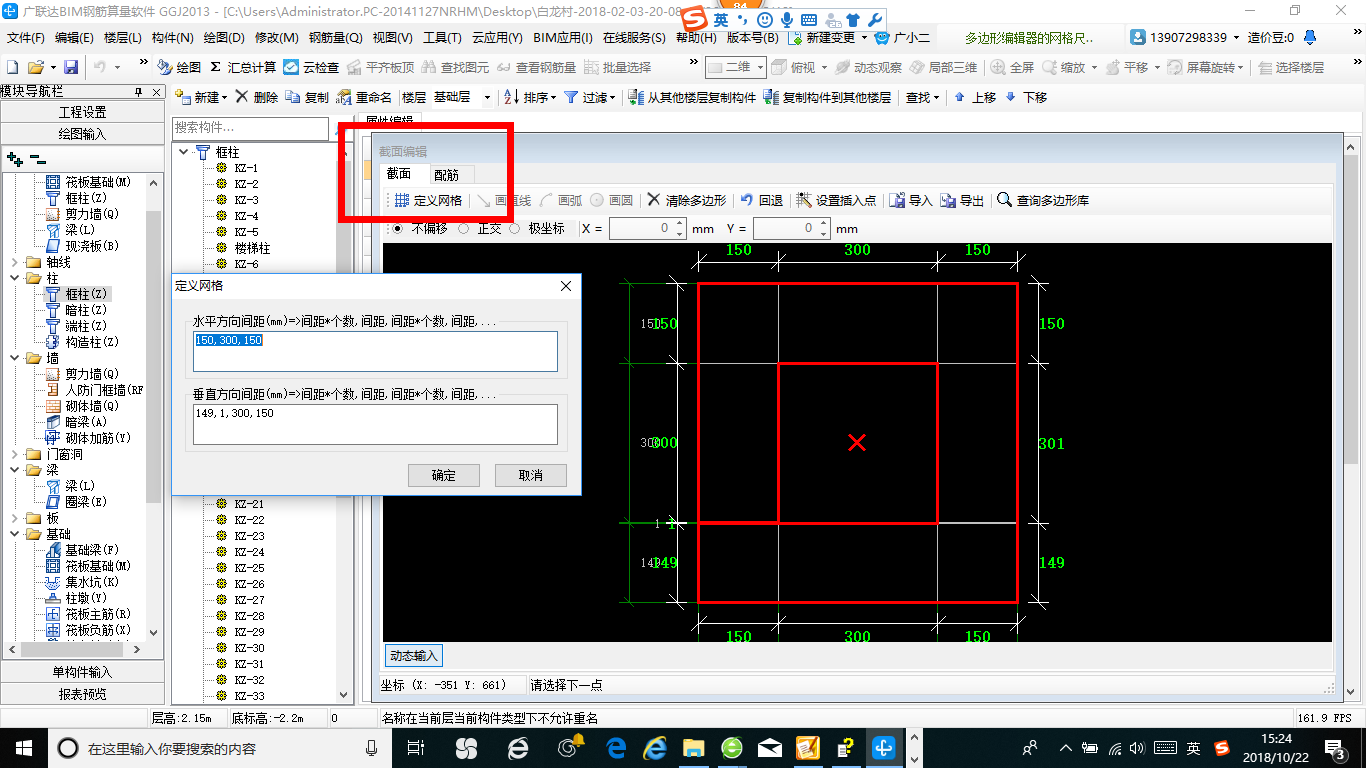The width and height of the screenshot is (1366, 768).
Task: Open the 文件(F) menu
Action: [x=26, y=38]
